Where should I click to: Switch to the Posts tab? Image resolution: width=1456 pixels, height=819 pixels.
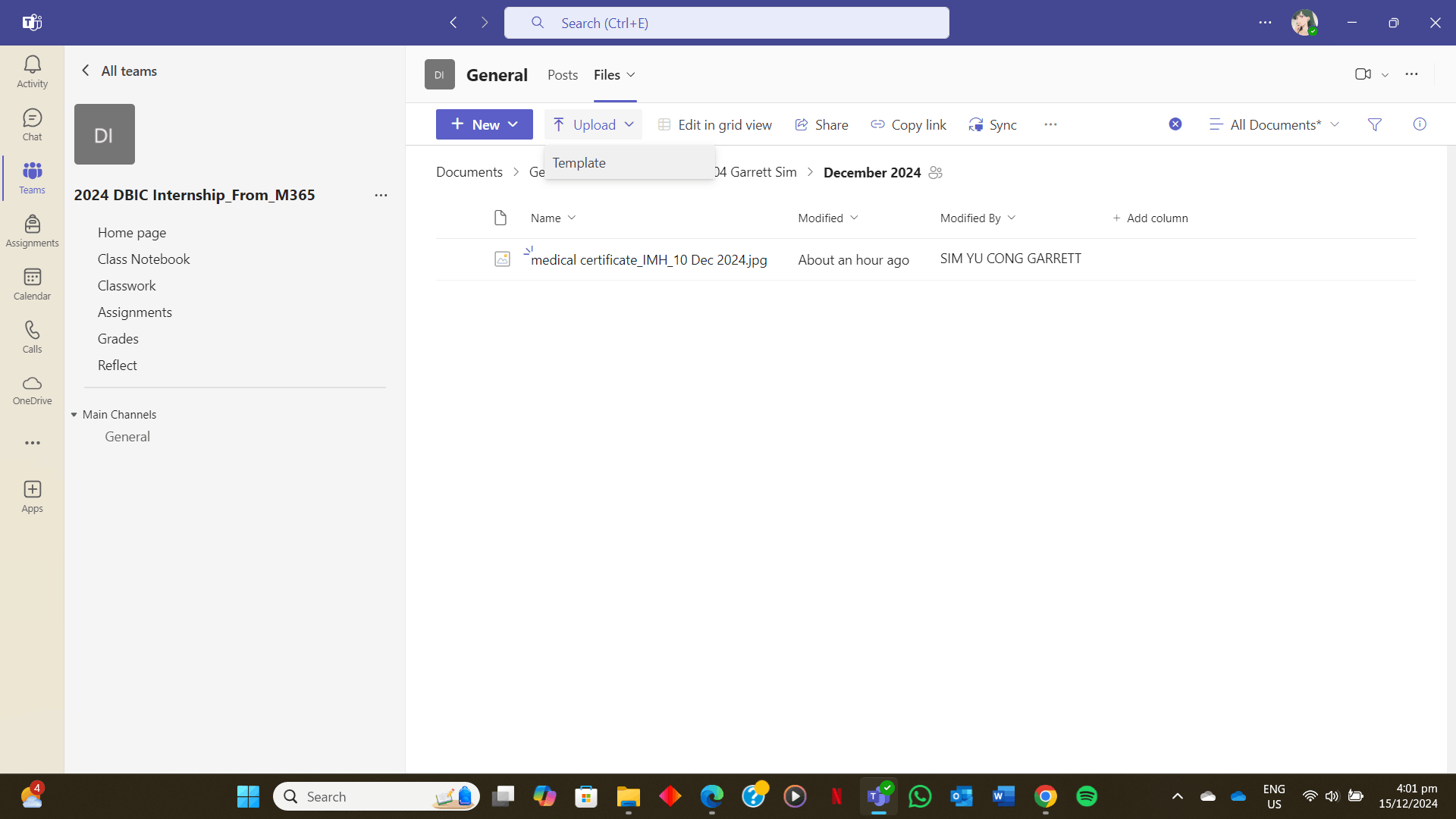[x=562, y=75]
